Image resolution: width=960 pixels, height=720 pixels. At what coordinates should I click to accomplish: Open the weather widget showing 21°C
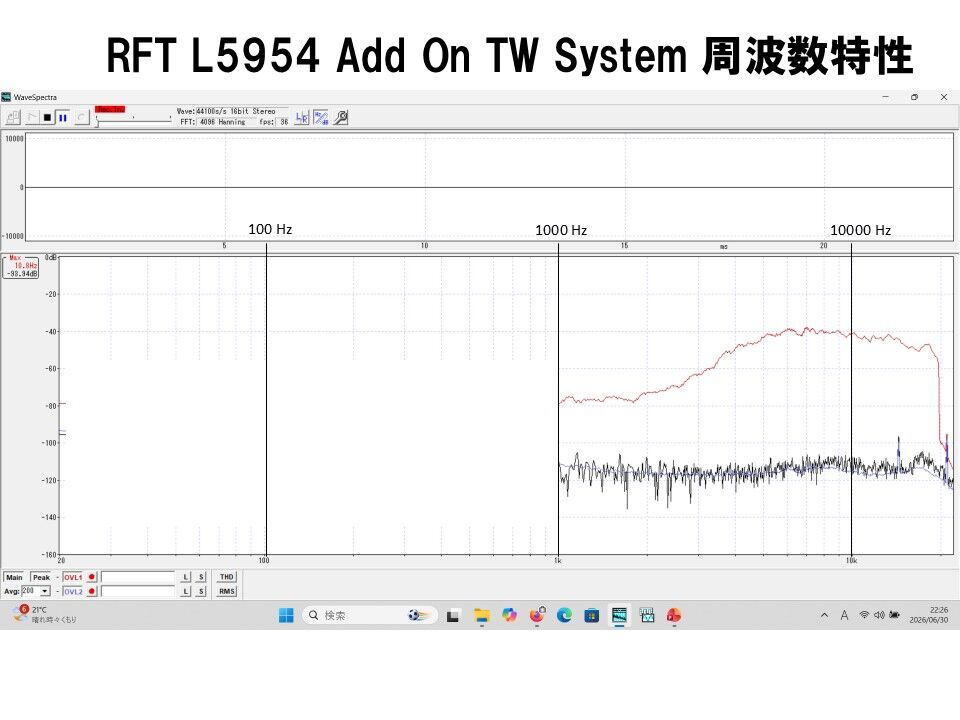(x=44, y=615)
